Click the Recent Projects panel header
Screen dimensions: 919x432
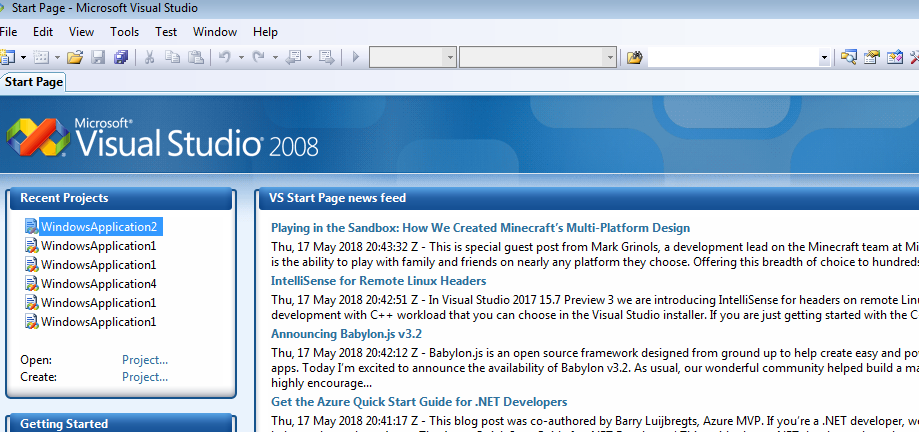pyautogui.click(x=121, y=198)
